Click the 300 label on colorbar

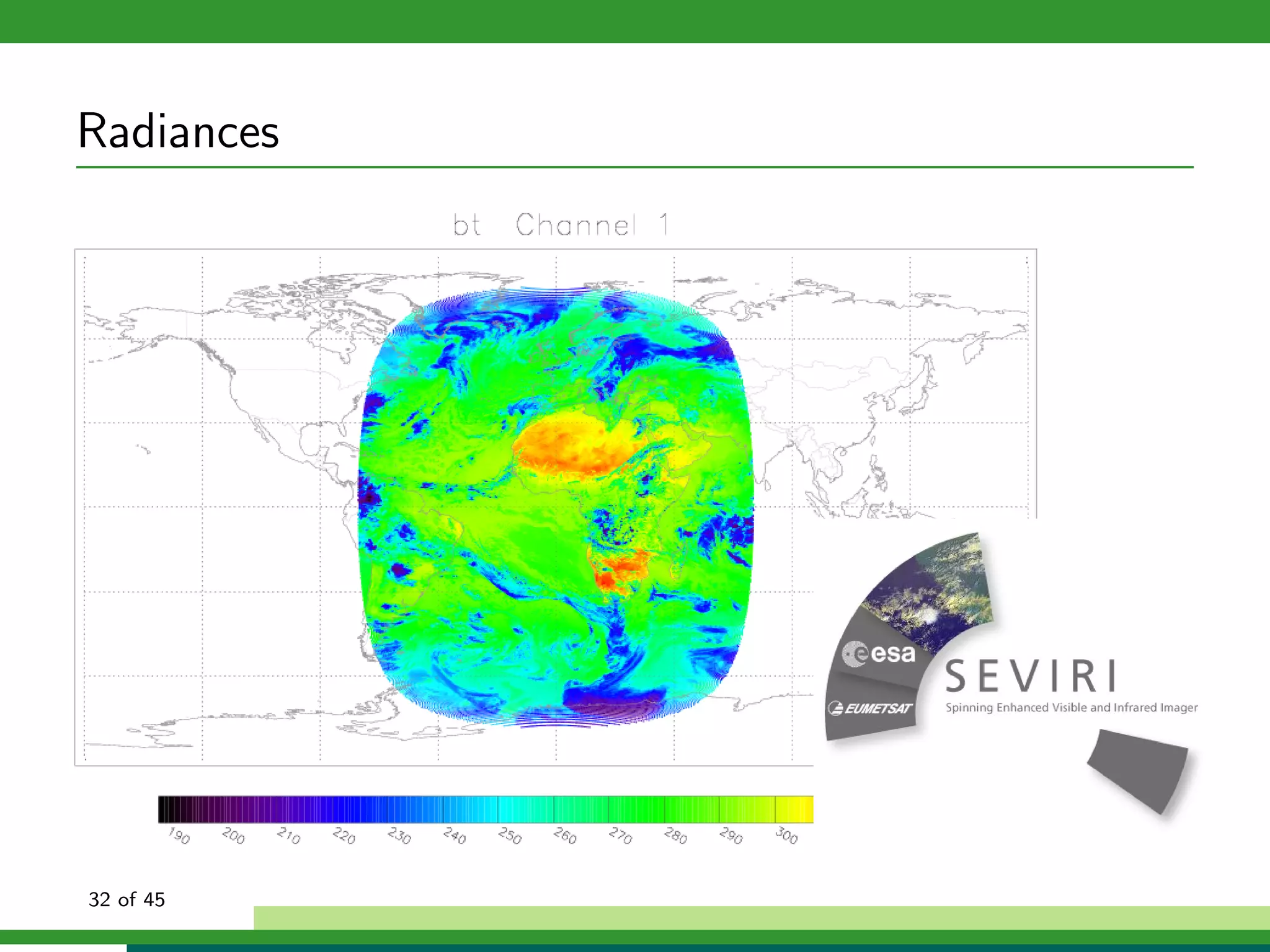786,836
